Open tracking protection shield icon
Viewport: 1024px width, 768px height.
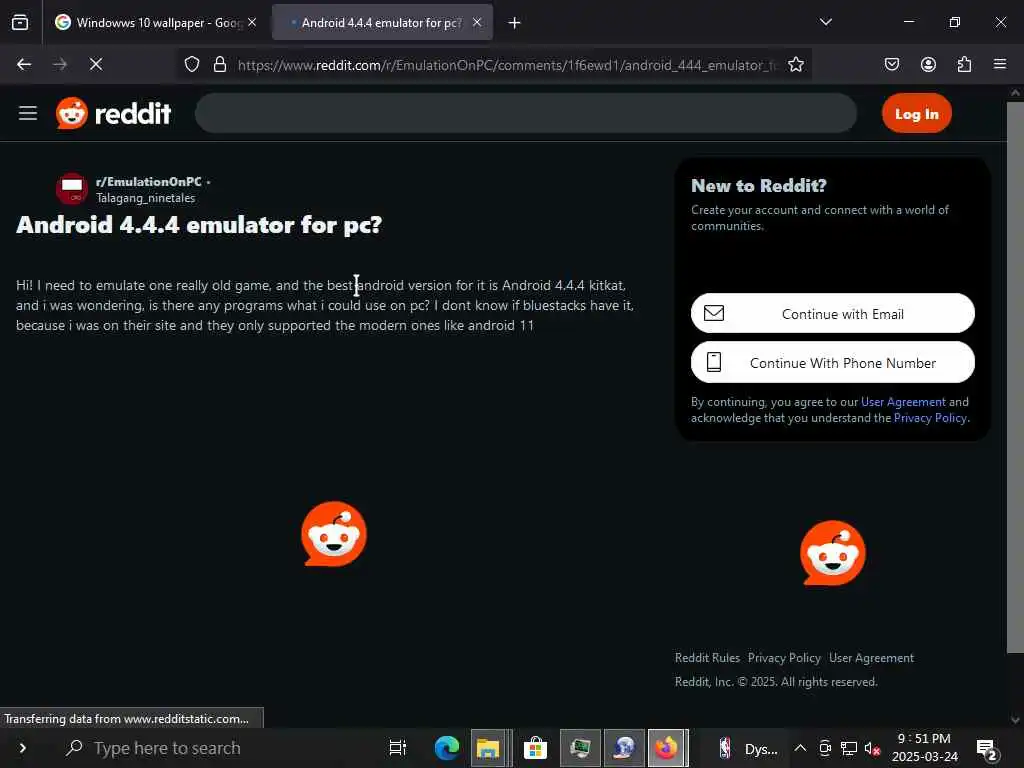(191, 65)
